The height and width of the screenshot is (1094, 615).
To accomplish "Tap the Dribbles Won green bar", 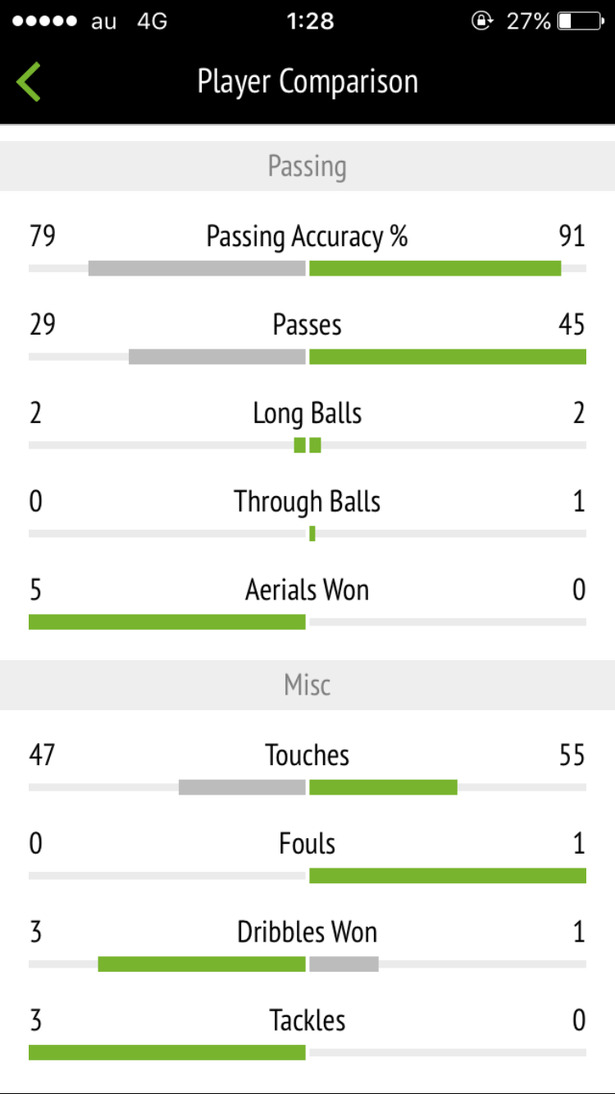I will 202,964.
